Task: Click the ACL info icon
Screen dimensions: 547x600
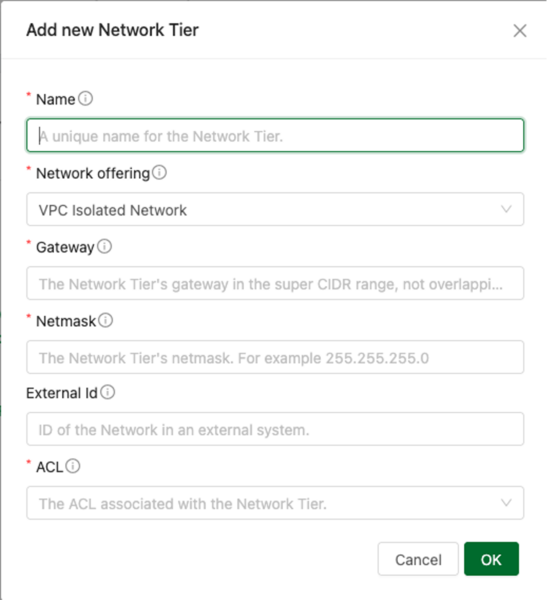Action: pos(73,466)
